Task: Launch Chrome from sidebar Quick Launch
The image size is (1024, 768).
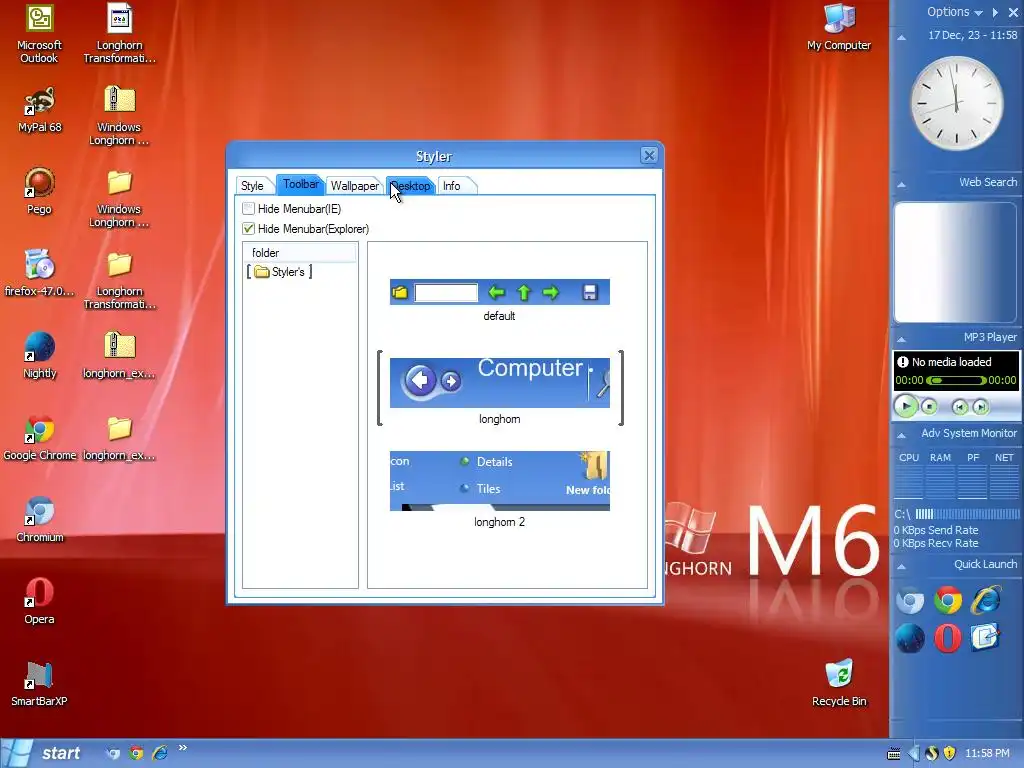Action: tap(948, 601)
